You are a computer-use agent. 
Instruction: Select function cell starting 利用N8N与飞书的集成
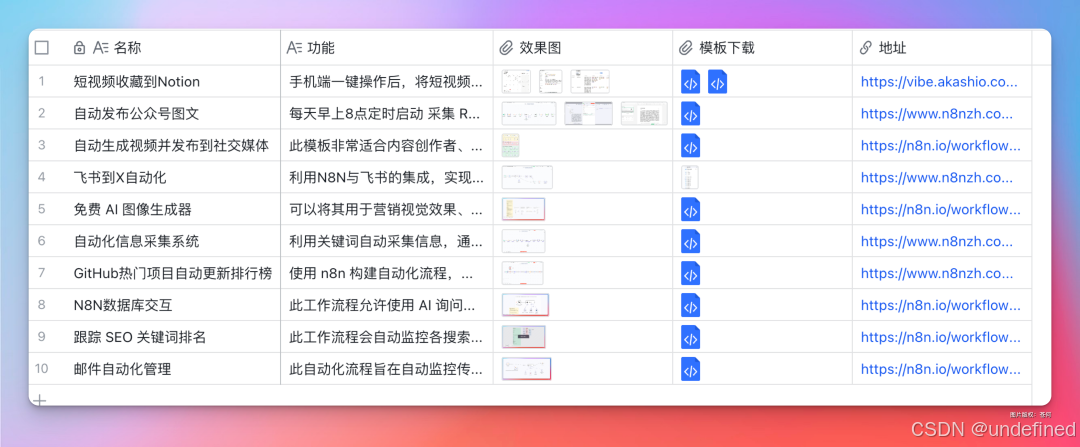[x=387, y=177]
